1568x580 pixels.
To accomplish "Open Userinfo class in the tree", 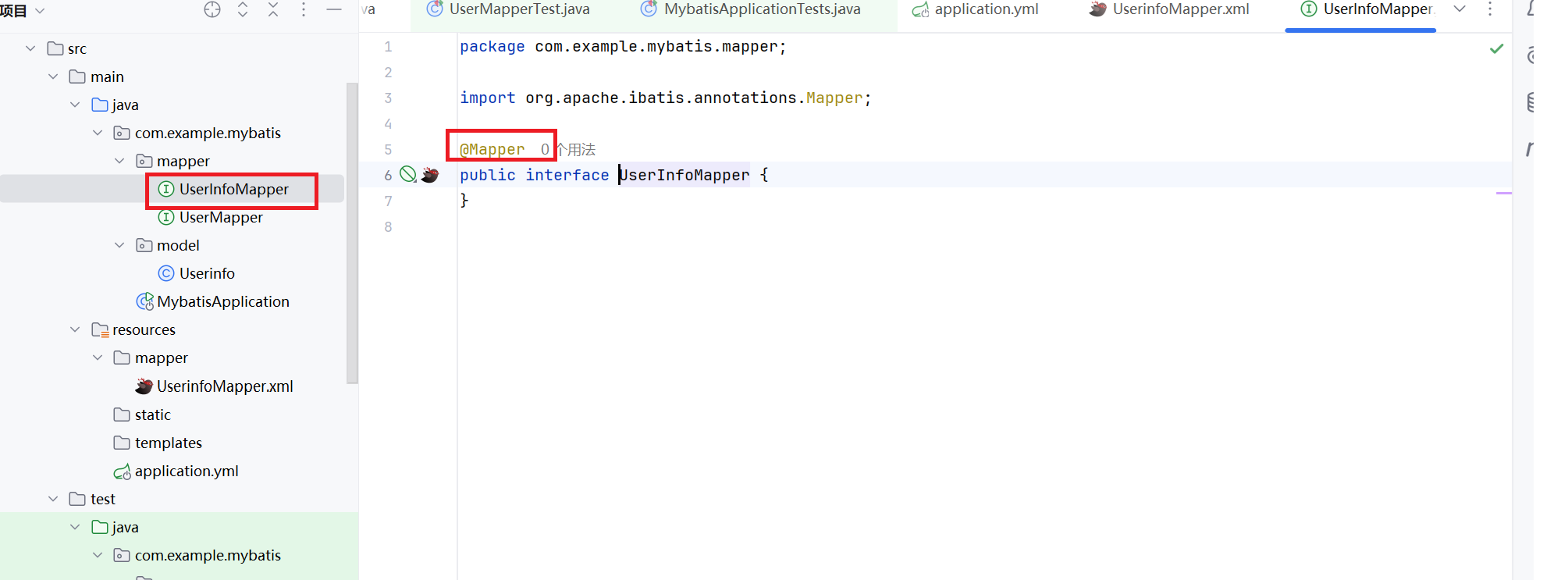I will click(207, 273).
